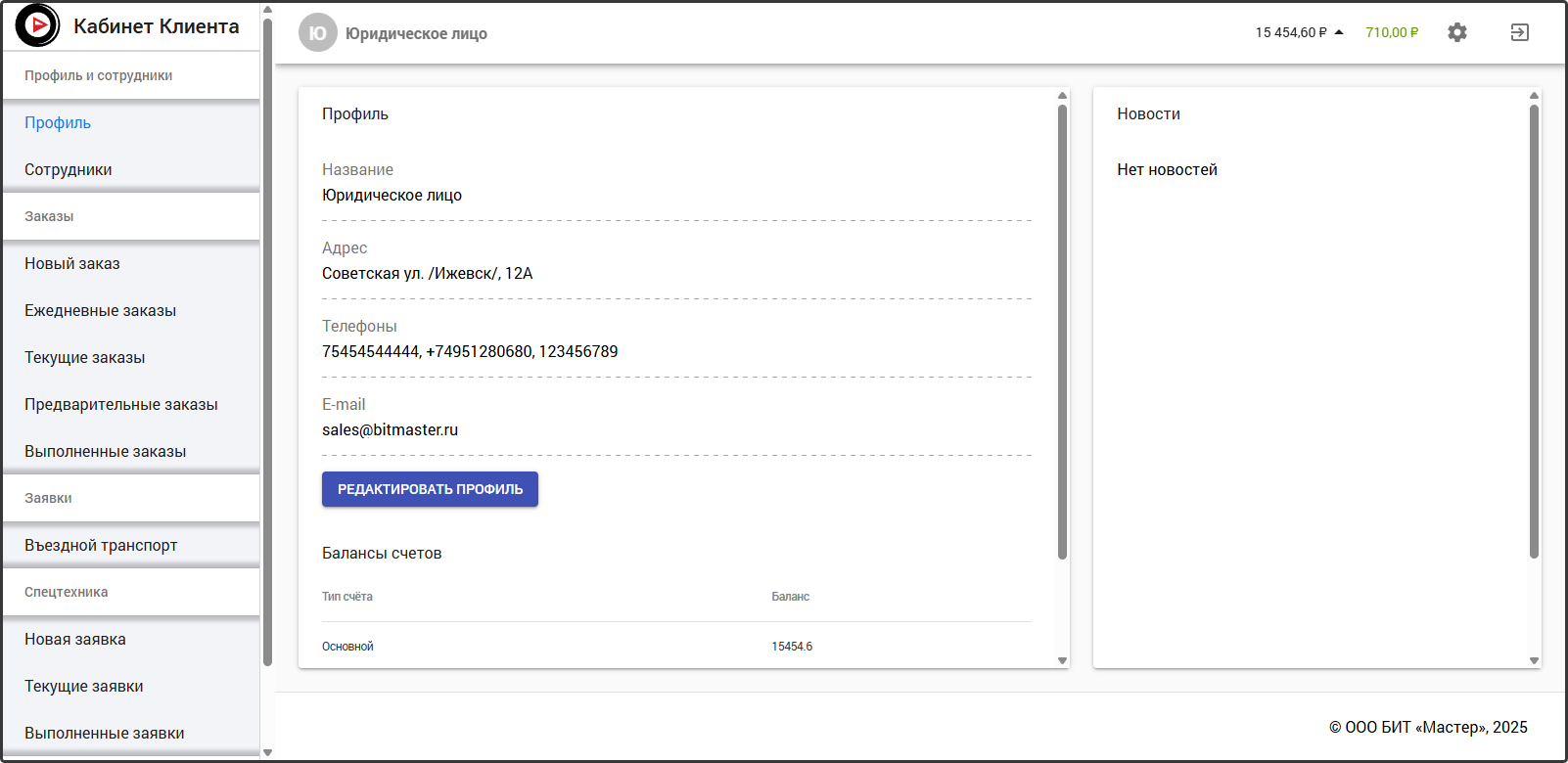1568x763 pixels.
Task: Click scroll up arrow in Новости panel
Action: 1534,96
